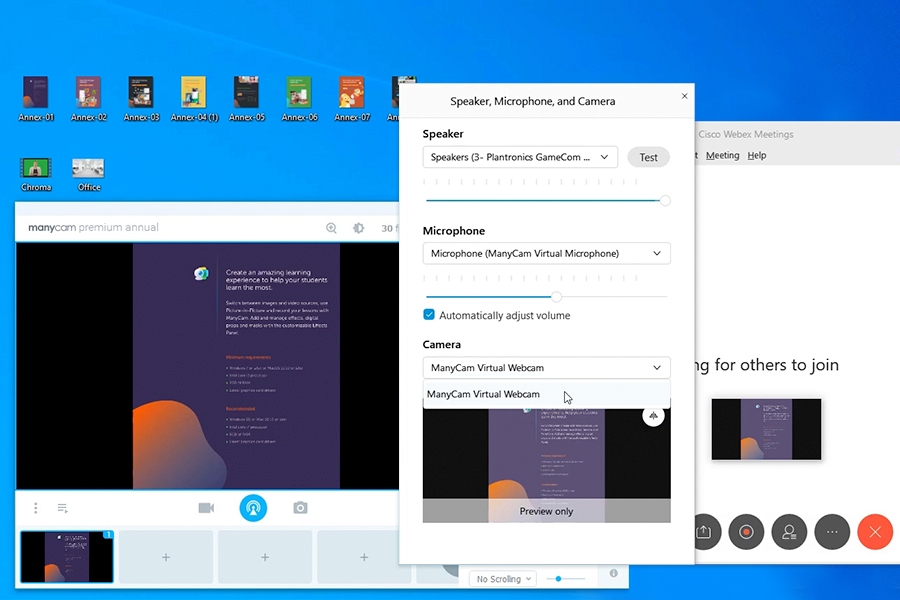Click mirror icon on camera preview
Viewport: 900px width, 600px height.
pyautogui.click(x=653, y=416)
